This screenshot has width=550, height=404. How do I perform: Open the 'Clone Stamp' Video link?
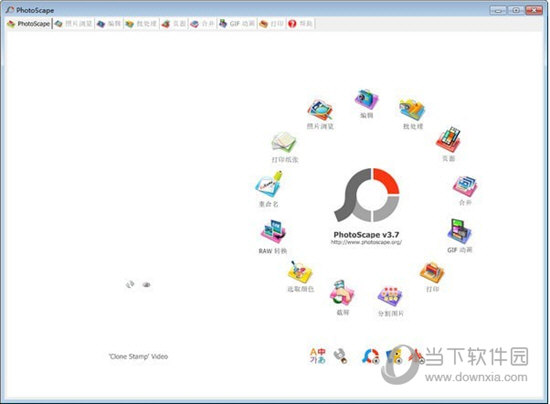[138, 357]
